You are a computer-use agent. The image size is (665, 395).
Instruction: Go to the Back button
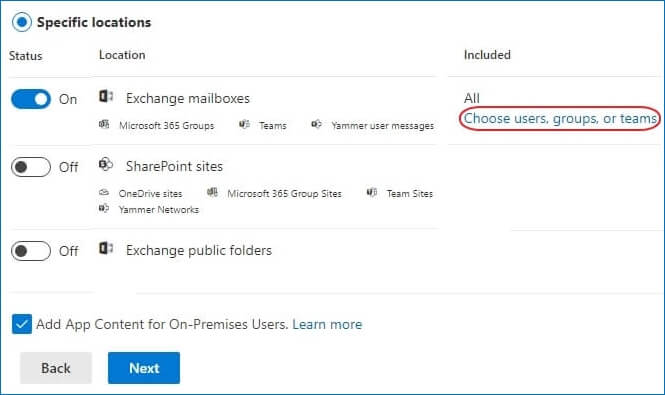click(56, 368)
